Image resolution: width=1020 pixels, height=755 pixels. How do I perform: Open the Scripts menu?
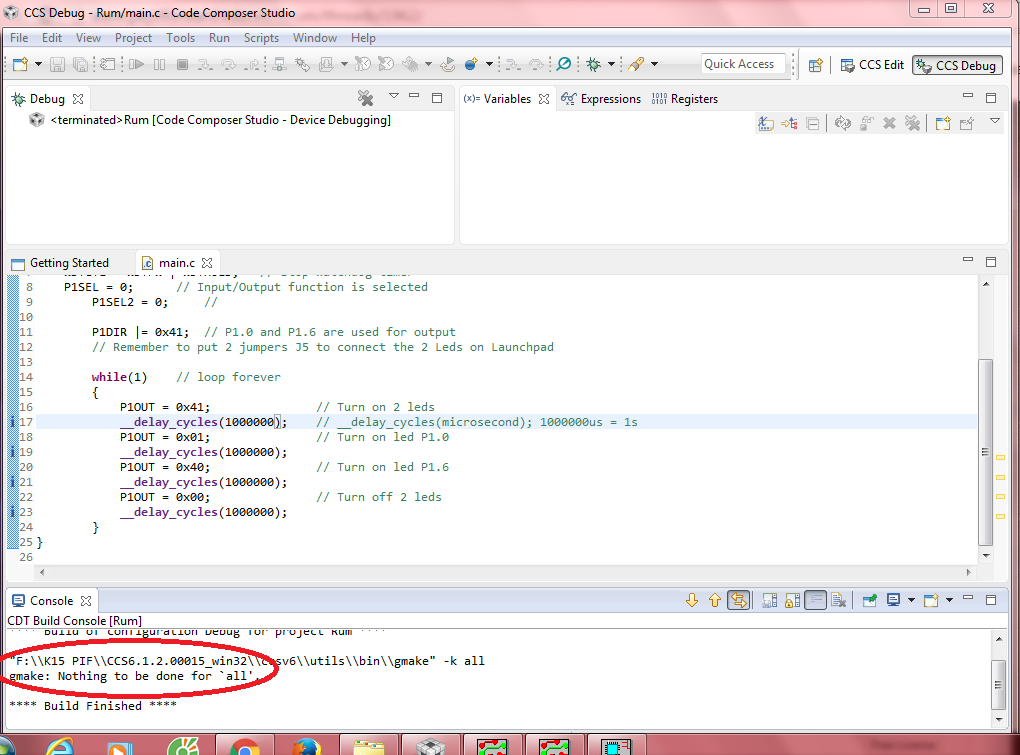click(x=261, y=38)
